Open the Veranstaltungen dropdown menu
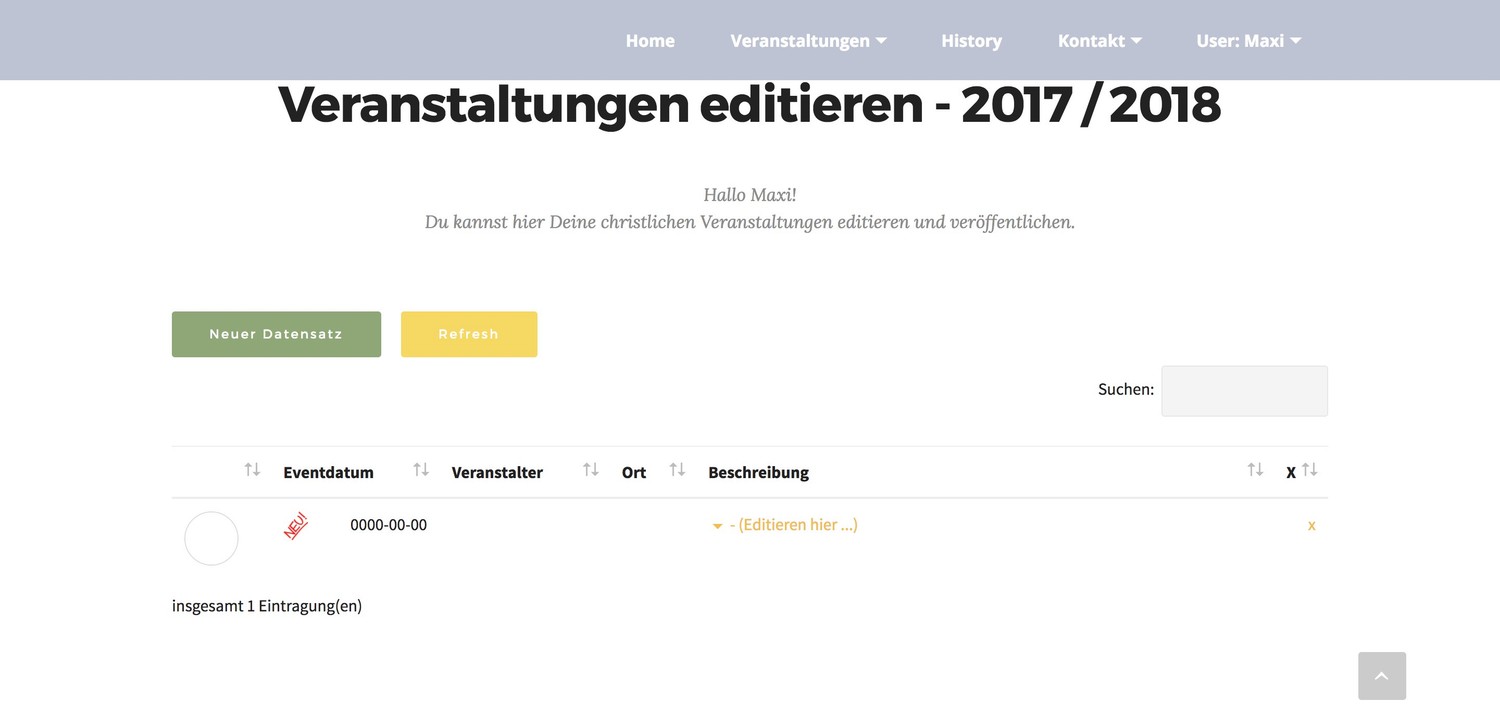Screen dimensions: 1500x726 coord(808,41)
